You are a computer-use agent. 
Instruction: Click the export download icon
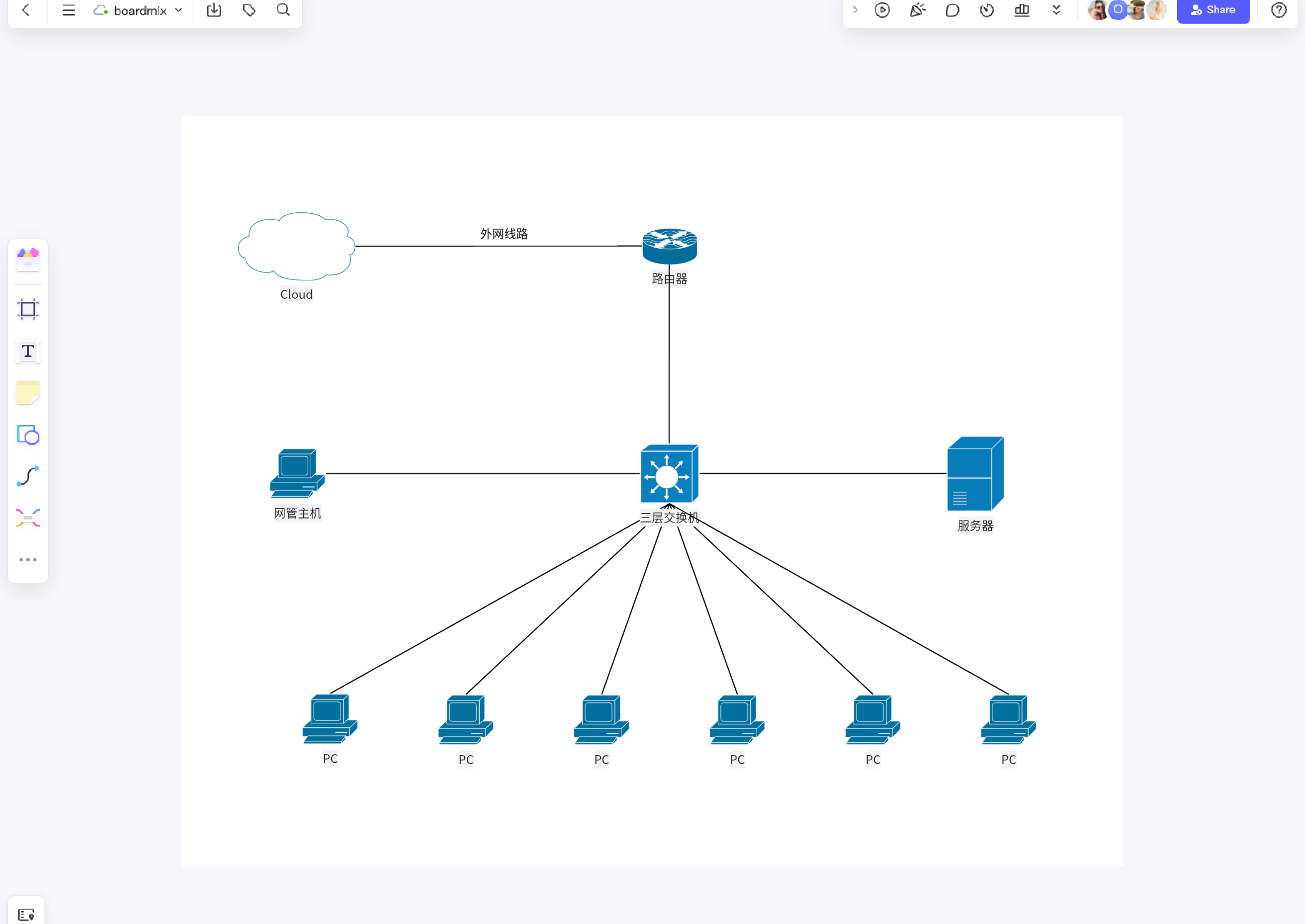coord(214,10)
